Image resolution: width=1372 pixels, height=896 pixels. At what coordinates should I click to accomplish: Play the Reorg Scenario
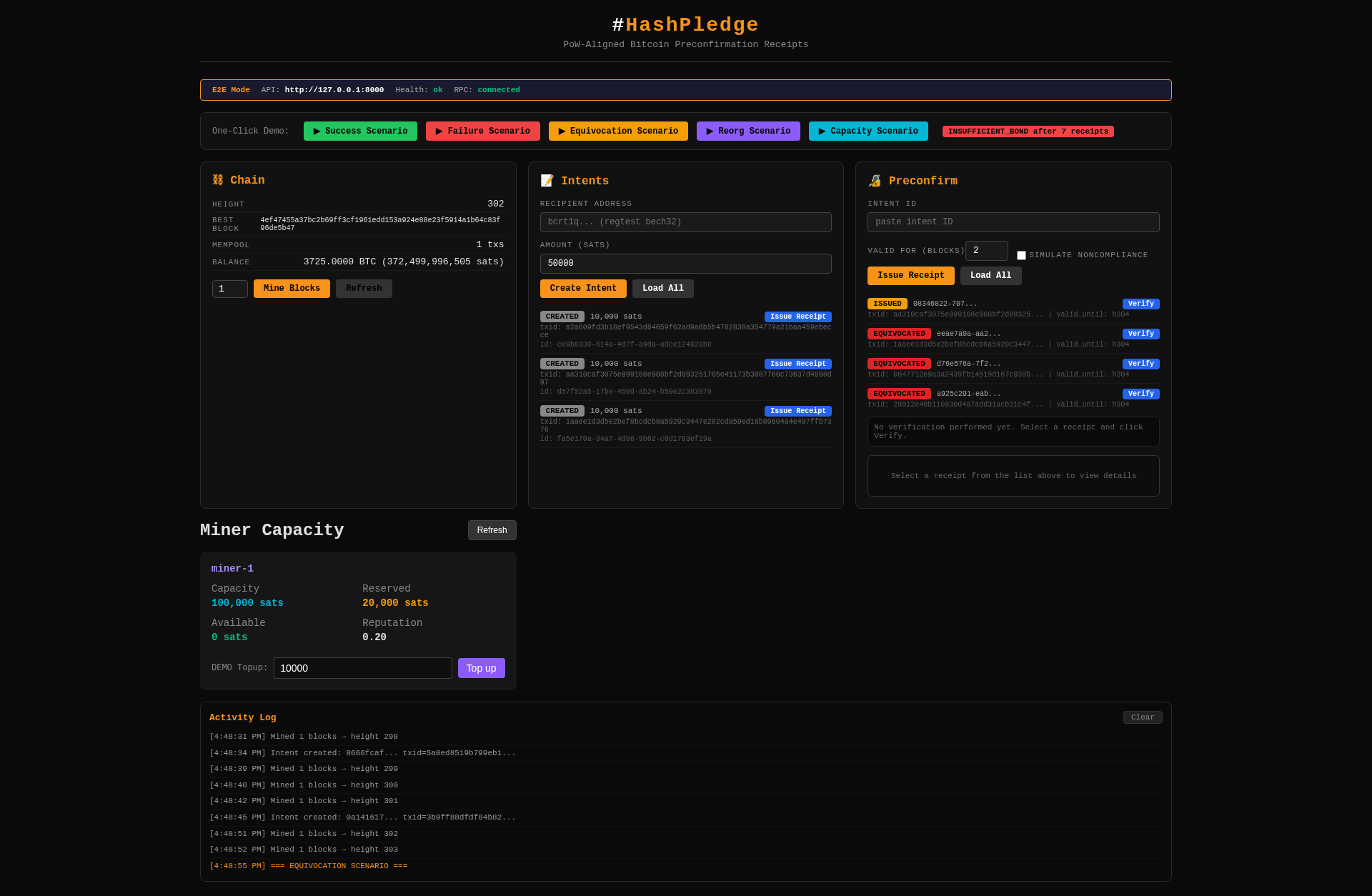click(748, 131)
